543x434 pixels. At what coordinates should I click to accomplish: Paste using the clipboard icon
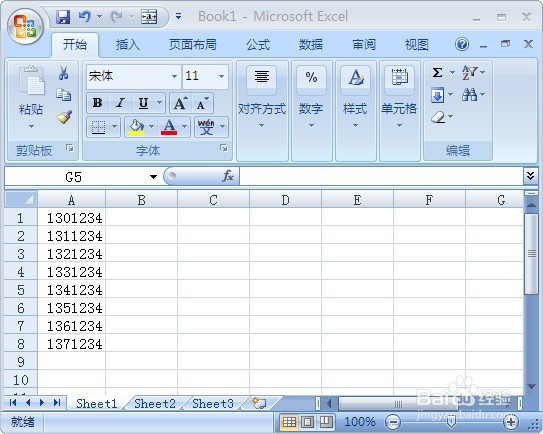[32, 81]
